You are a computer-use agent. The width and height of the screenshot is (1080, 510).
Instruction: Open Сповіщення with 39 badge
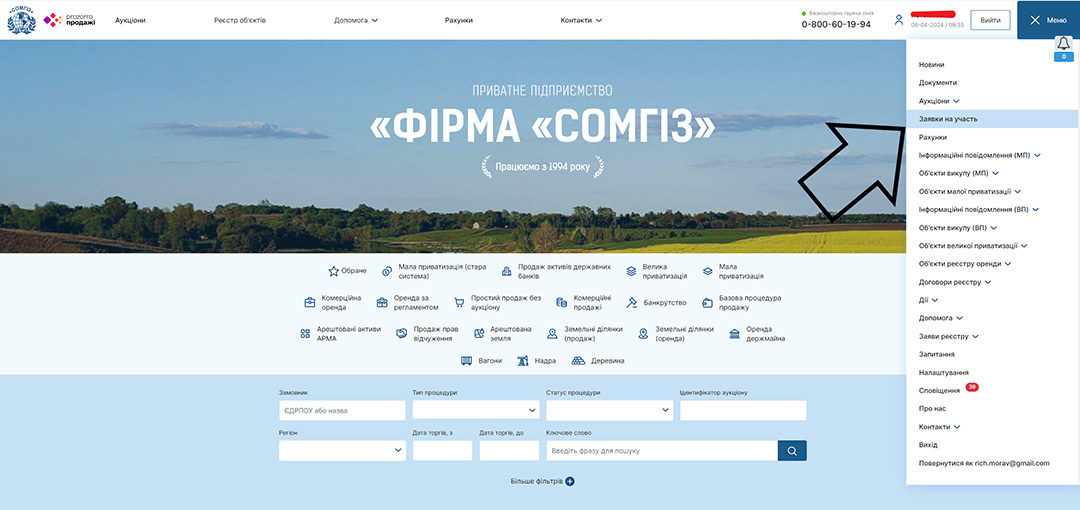coord(948,389)
